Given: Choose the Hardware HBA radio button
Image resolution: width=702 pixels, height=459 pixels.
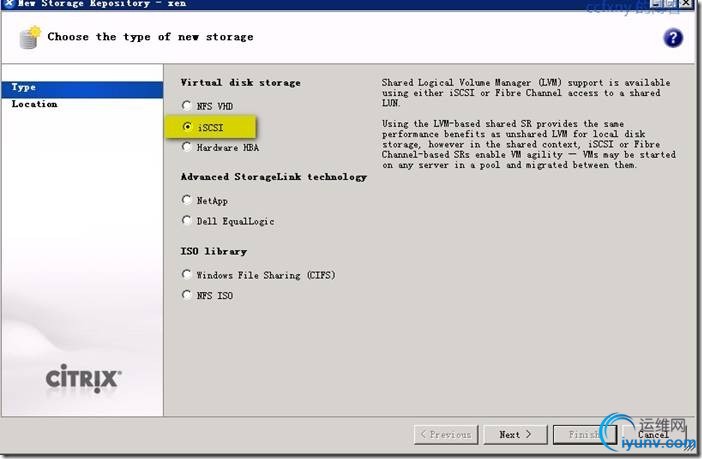Looking at the screenshot, I should coord(187,147).
